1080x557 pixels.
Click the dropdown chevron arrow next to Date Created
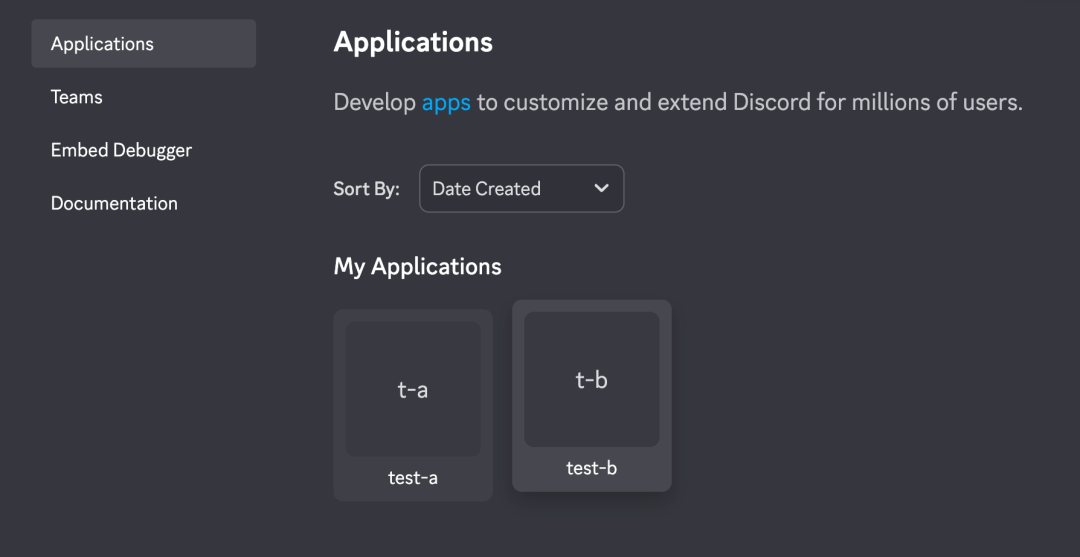click(601, 188)
